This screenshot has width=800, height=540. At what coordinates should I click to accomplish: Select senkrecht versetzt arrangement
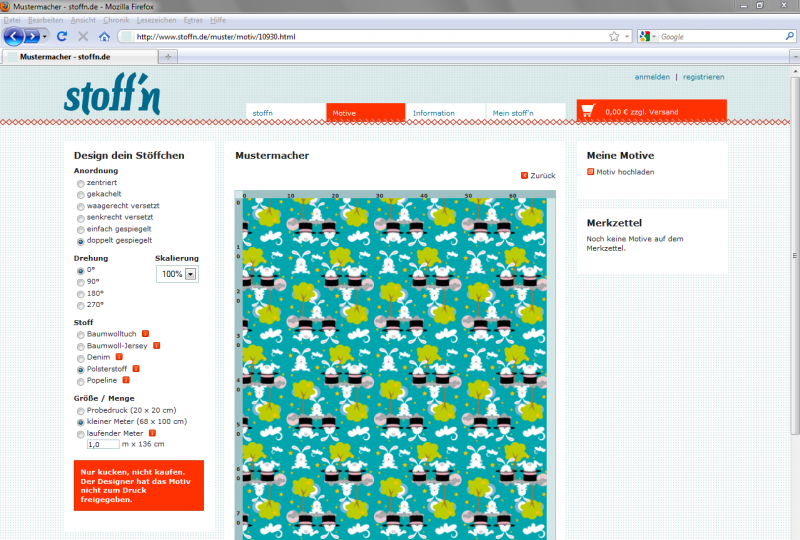(x=81, y=218)
